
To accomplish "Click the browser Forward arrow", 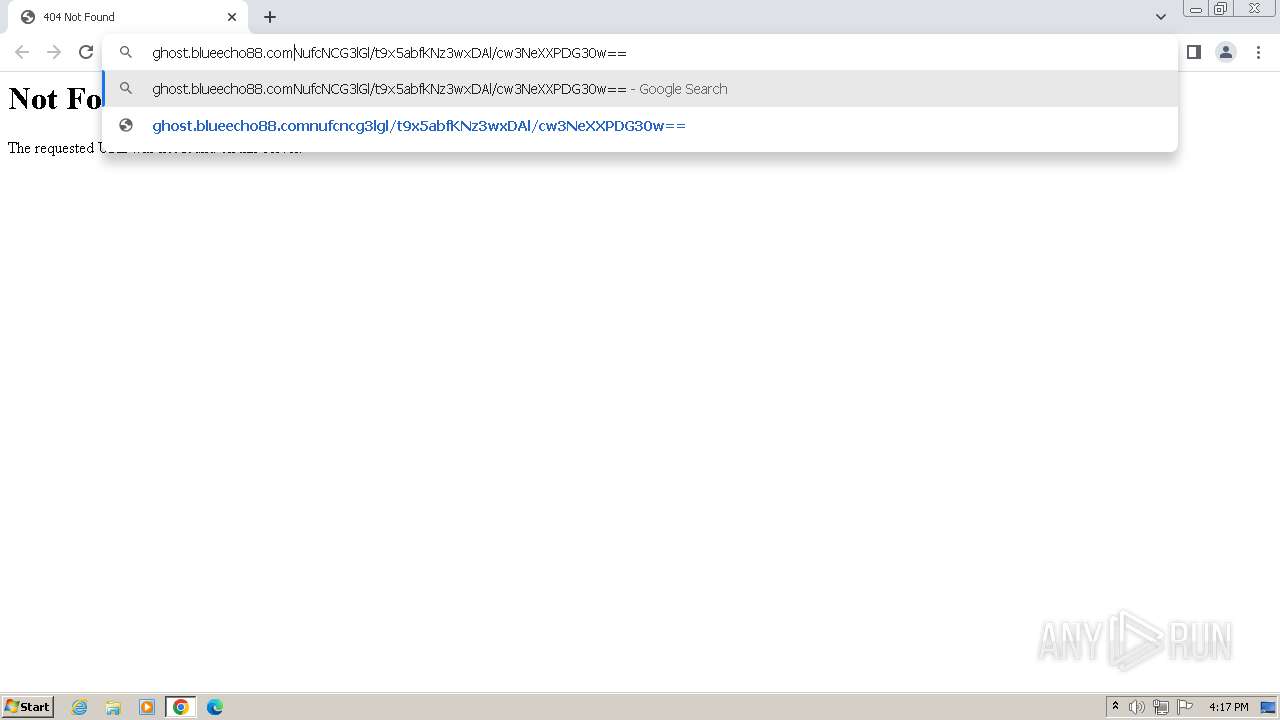I will click(x=54, y=52).
